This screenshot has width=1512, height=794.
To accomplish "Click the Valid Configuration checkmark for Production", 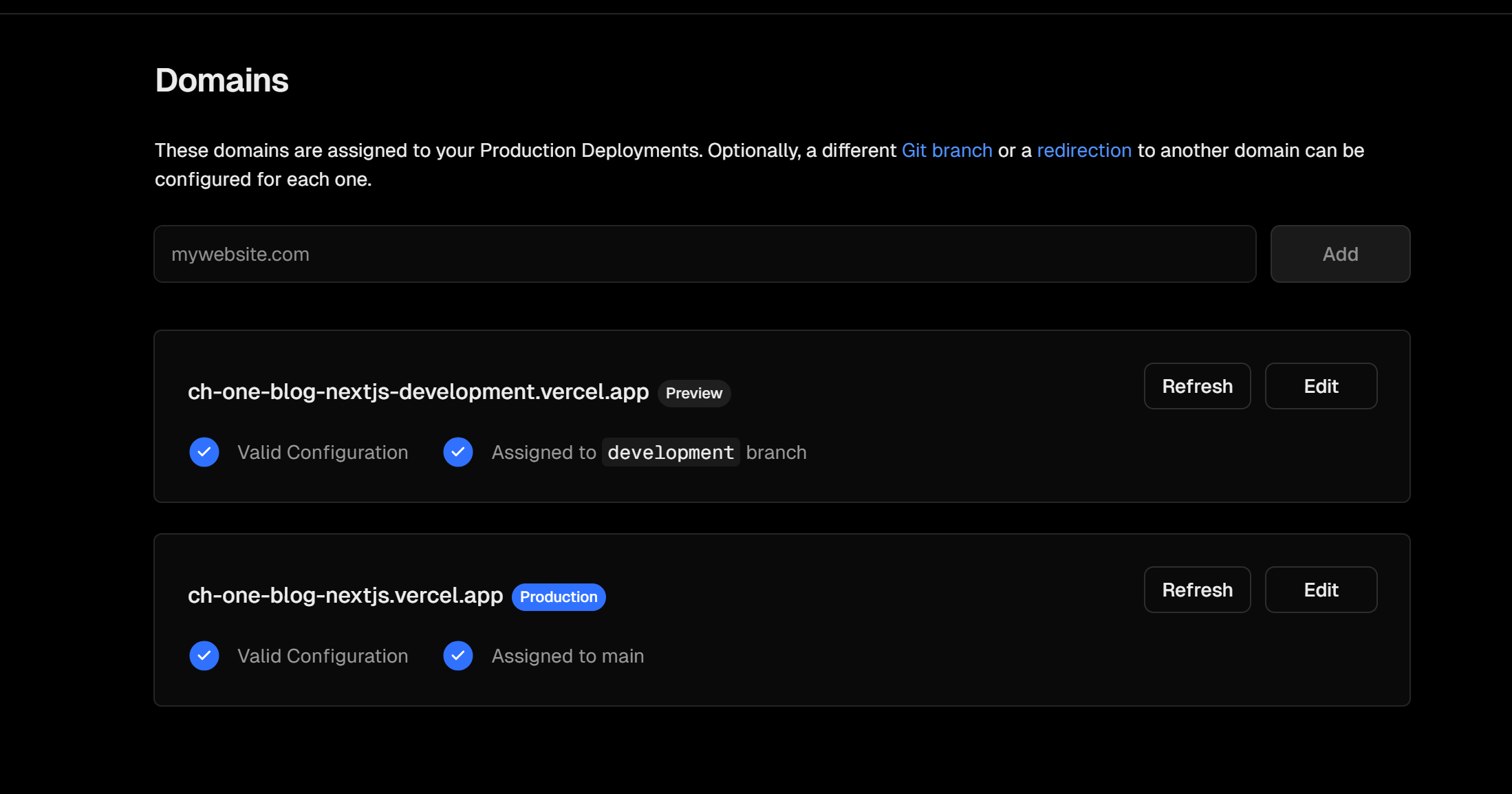I will [205, 655].
